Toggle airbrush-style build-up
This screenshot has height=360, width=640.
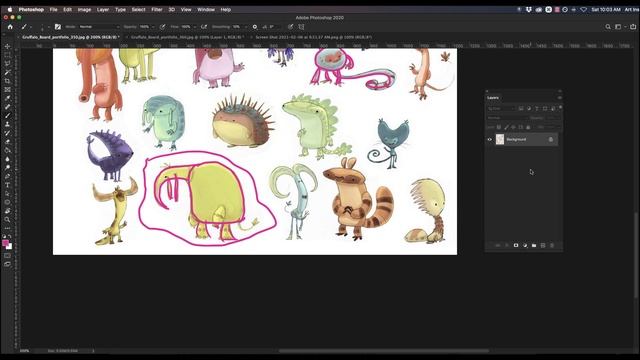point(204,27)
